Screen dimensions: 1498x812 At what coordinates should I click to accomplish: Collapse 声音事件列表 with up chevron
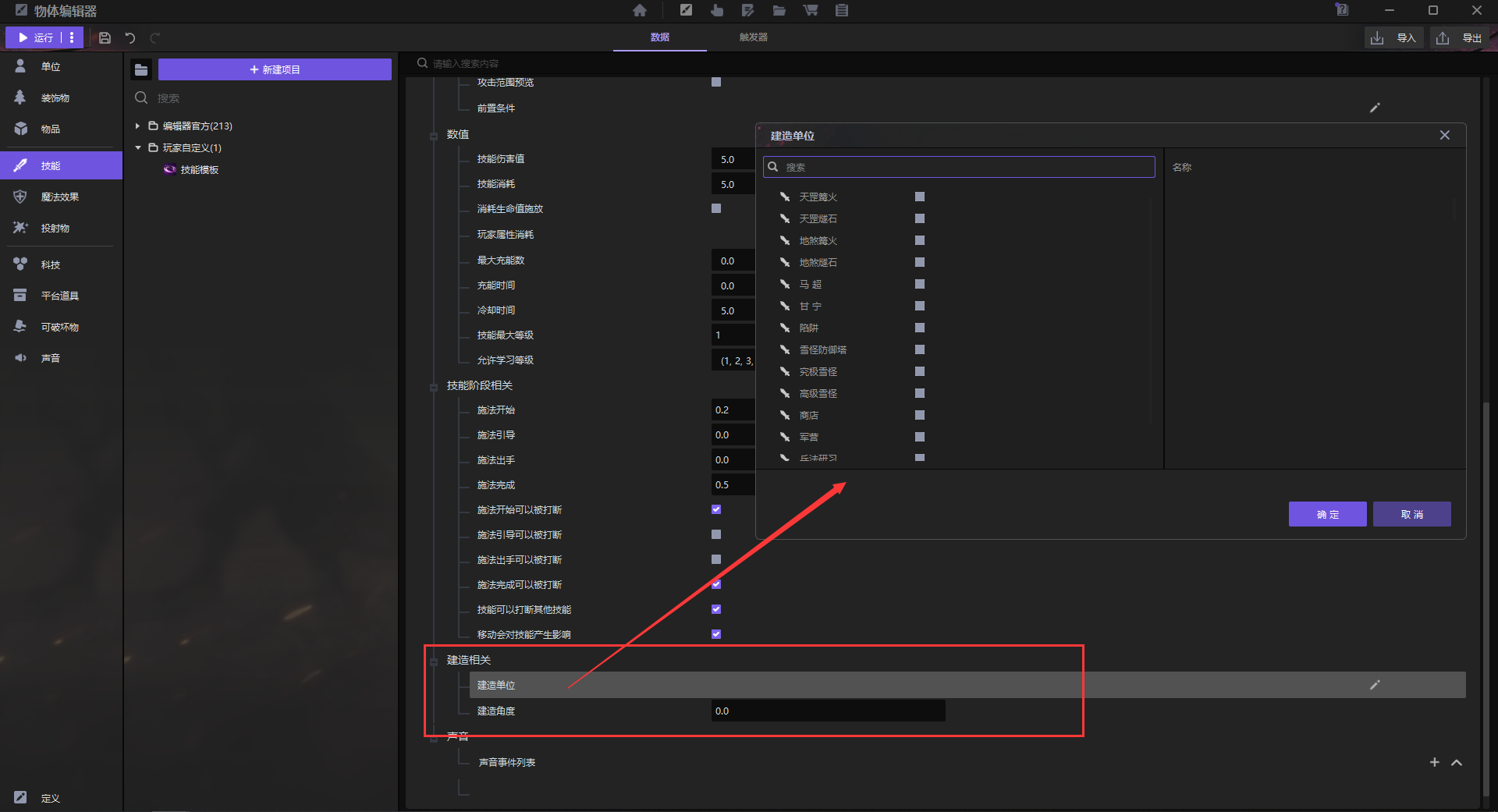pyautogui.click(x=1457, y=762)
